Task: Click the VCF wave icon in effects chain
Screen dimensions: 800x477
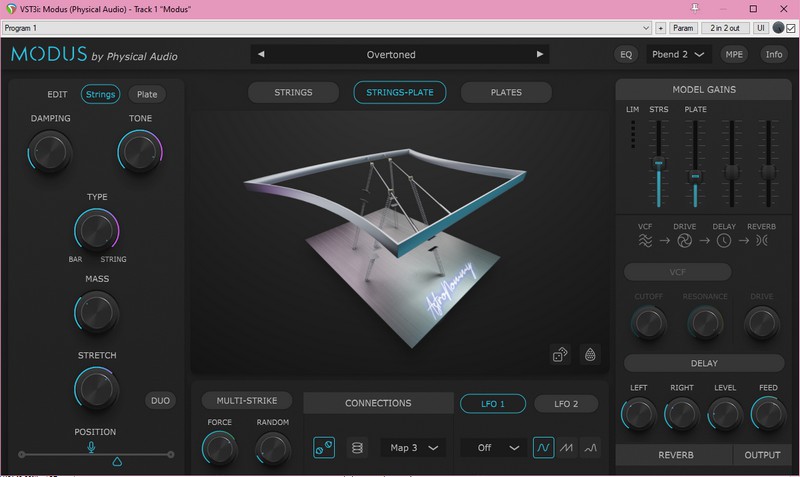Action: [646, 241]
